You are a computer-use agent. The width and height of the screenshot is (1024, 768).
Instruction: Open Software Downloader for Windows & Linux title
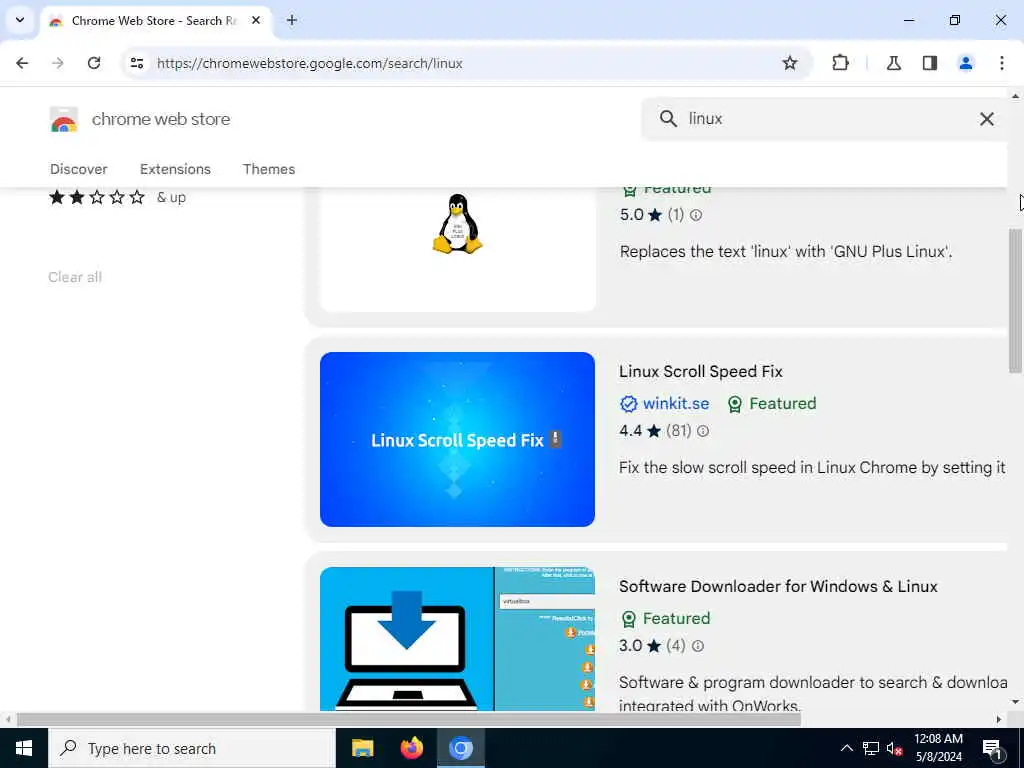[x=778, y=586]
